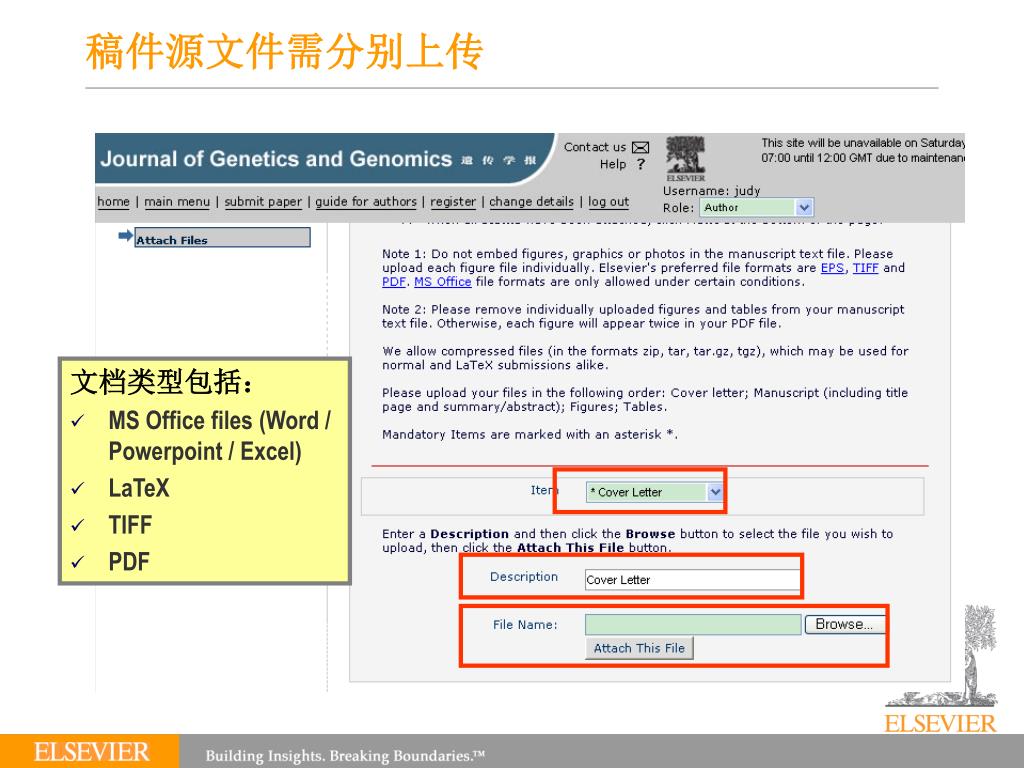
Task: Open the main menu link
Action: pos(177,201)
